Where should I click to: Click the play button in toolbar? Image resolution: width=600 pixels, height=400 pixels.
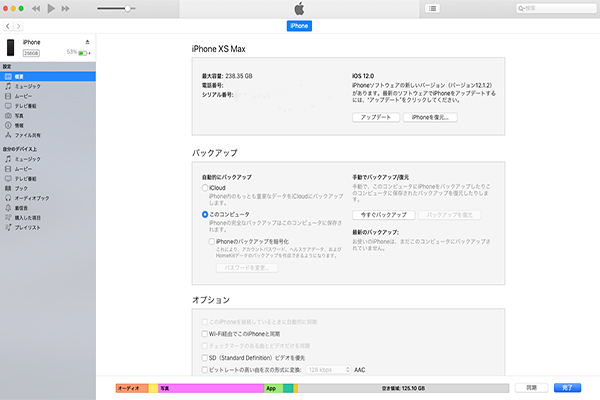pyautogui.click(x=51, y=8)
